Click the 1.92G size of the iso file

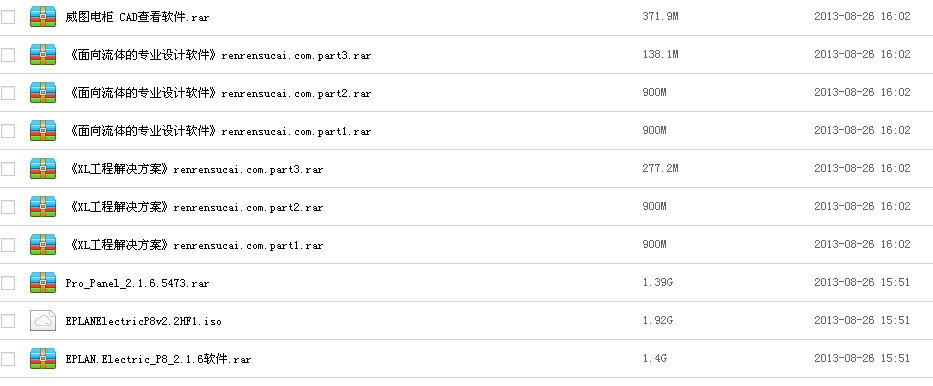click(x=658, y=321)
